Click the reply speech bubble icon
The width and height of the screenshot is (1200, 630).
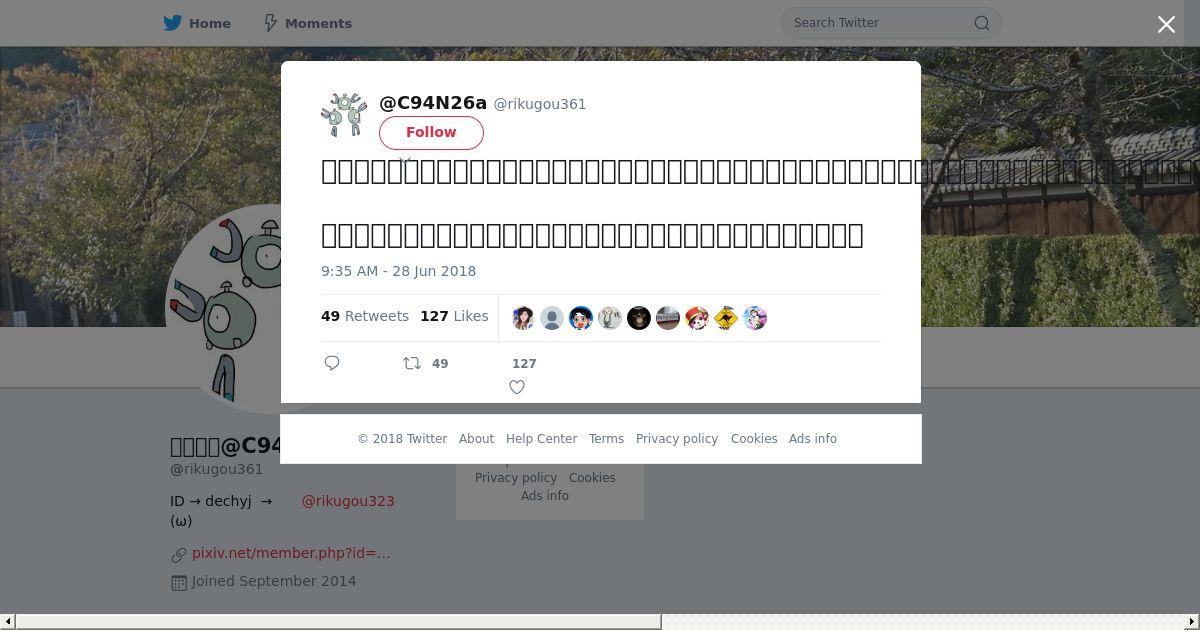332,363
